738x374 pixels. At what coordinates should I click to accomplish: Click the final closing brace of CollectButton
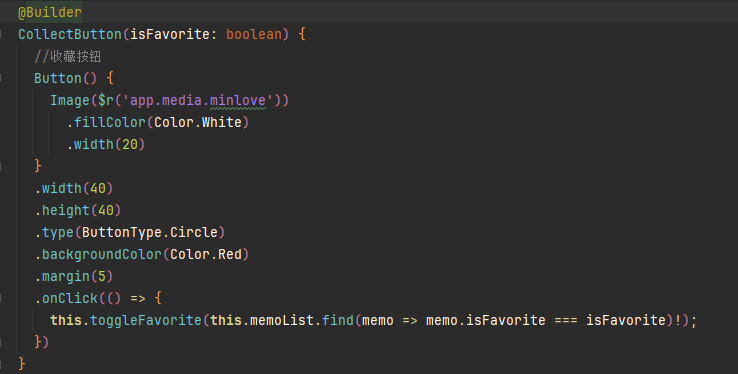22,364
